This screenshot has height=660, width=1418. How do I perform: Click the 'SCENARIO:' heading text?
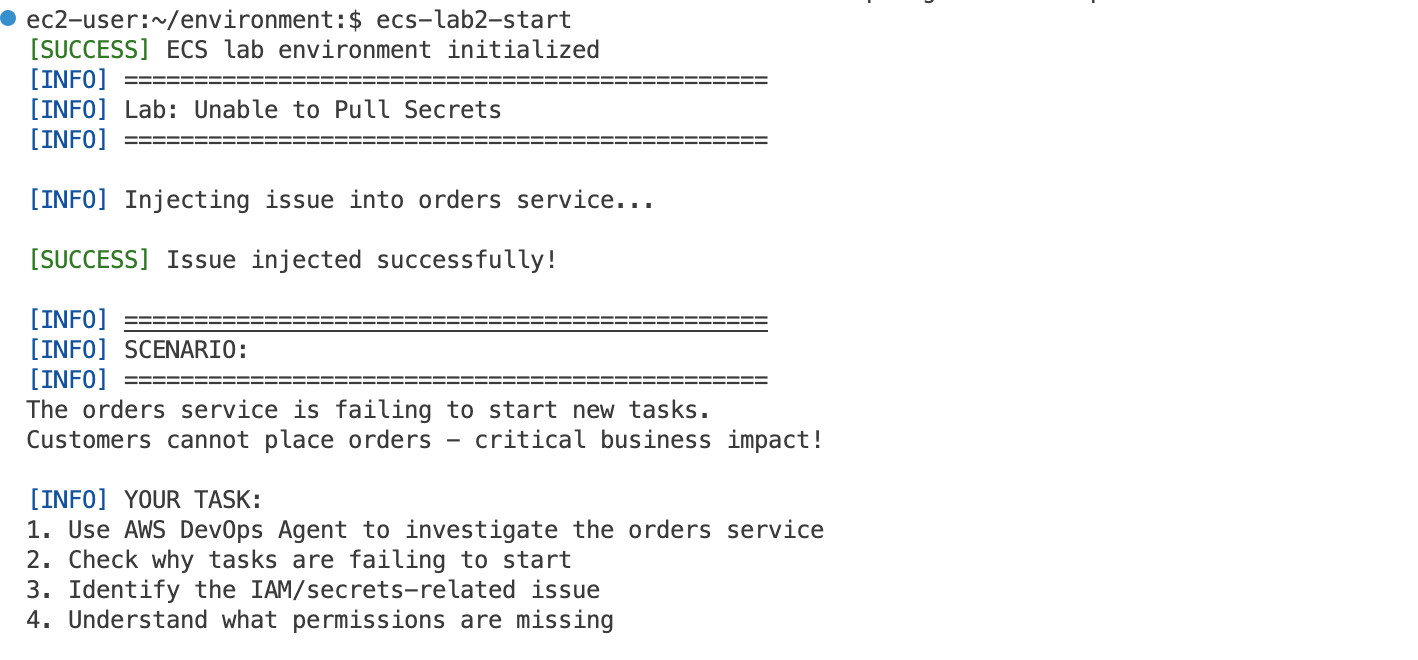(186, 350)
